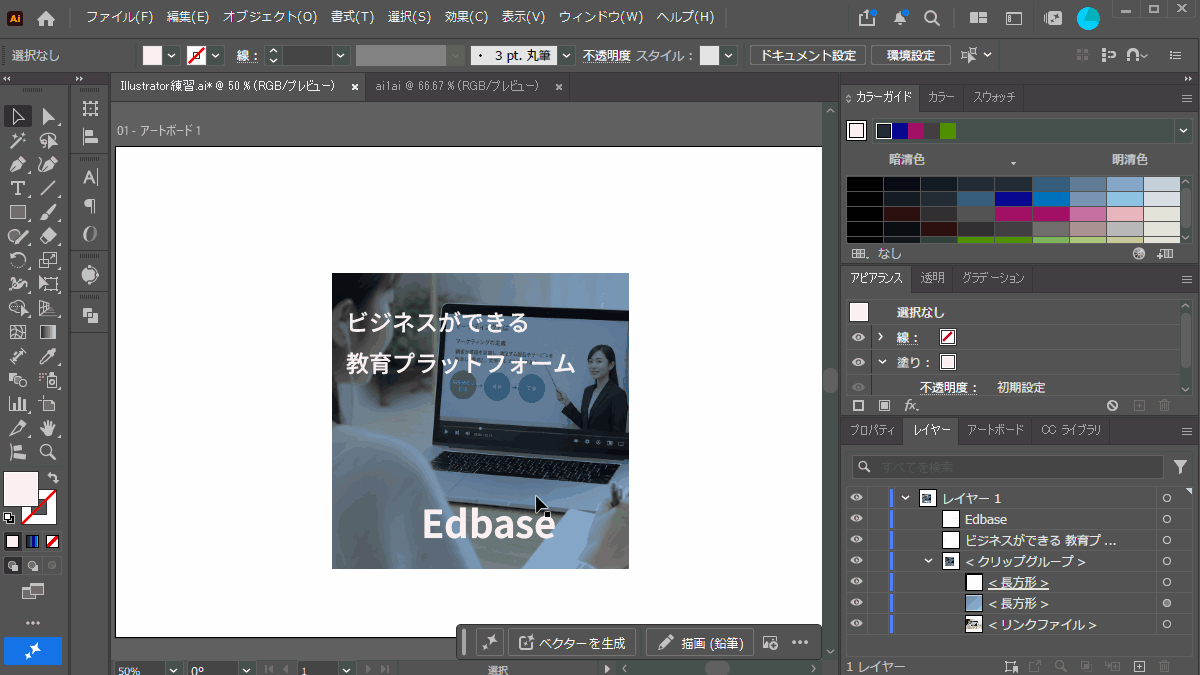Switch to the プロパティ tab
This screenshot has height=675, width=1200.
872,430
